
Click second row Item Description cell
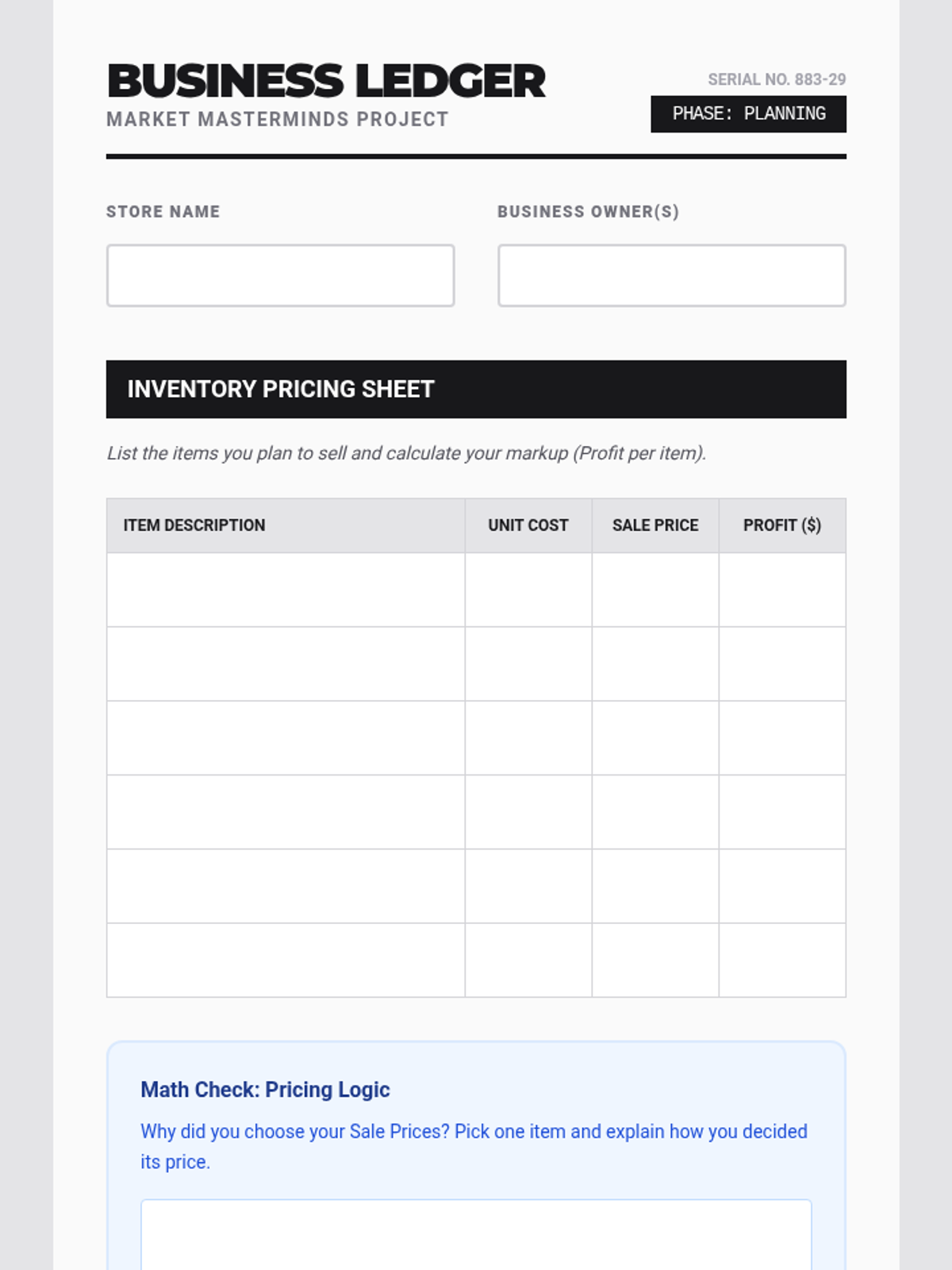coord(286,664)
